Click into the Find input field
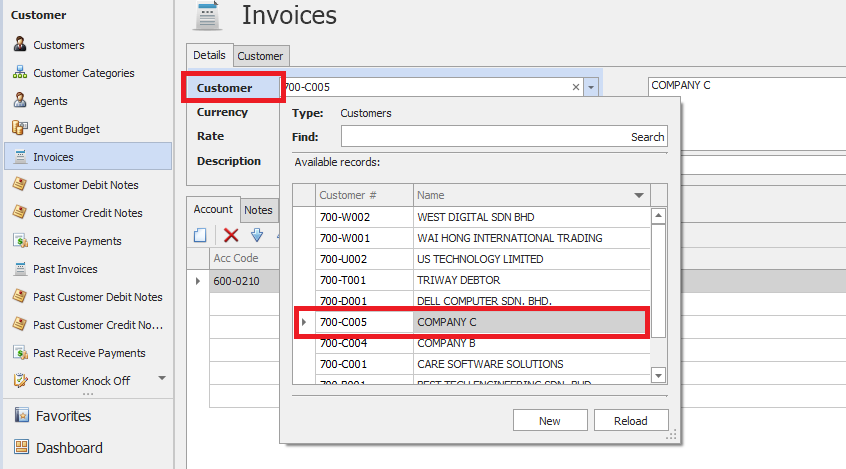Image resolution: width=846 pixels, height=469 pixels. coord(485,137)
